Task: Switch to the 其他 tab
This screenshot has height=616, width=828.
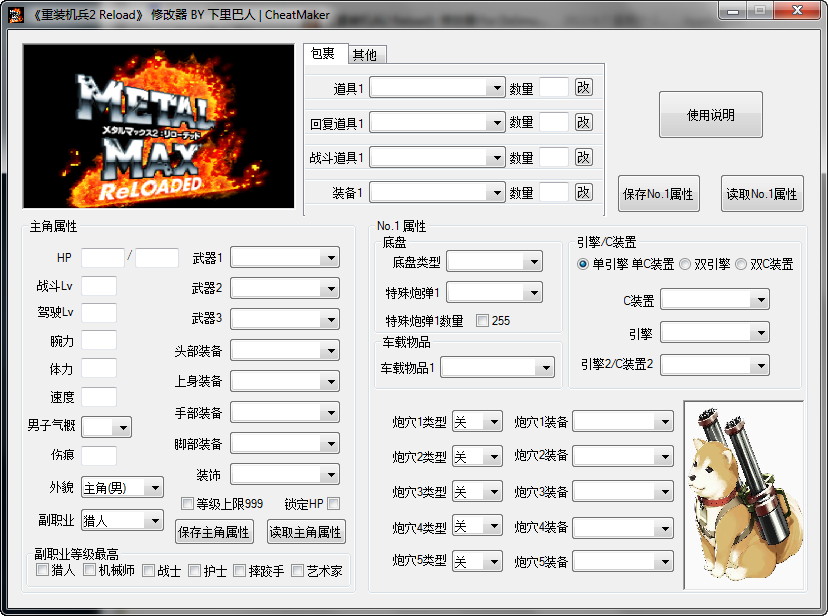Action: pos(365,55)
